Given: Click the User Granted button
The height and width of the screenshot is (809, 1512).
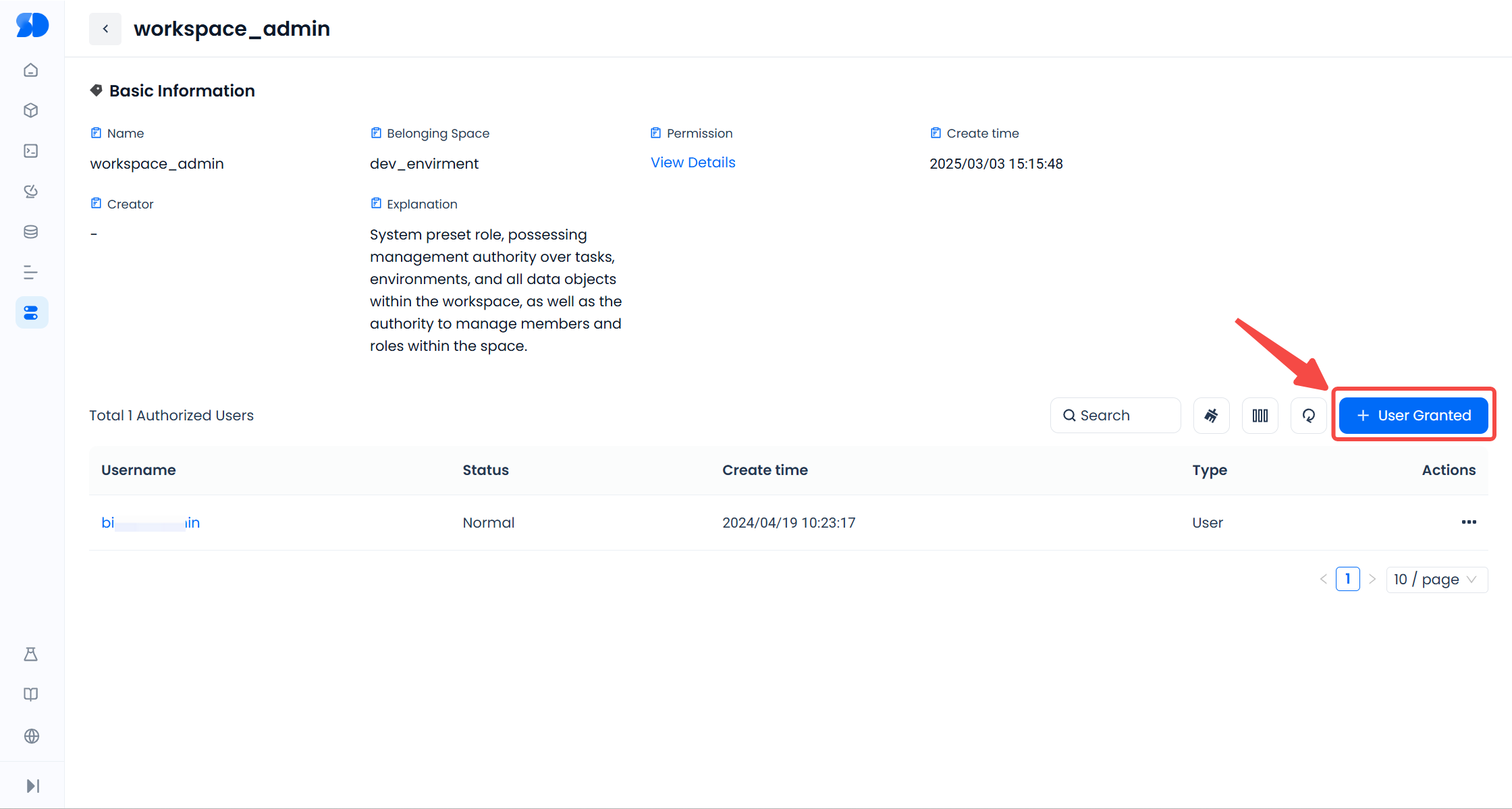Looking at the screenshot, I should (1413, 416).
